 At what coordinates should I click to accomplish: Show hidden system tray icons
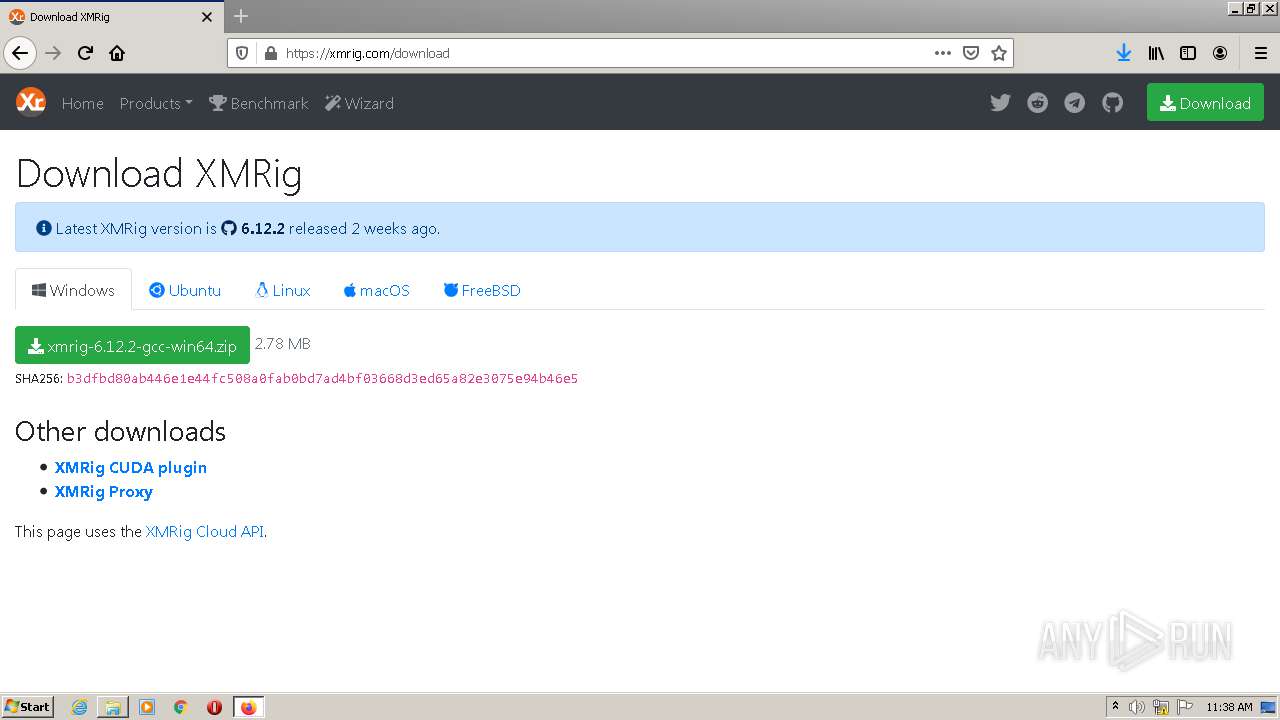pyautogui.click(x=1115, y=707)
